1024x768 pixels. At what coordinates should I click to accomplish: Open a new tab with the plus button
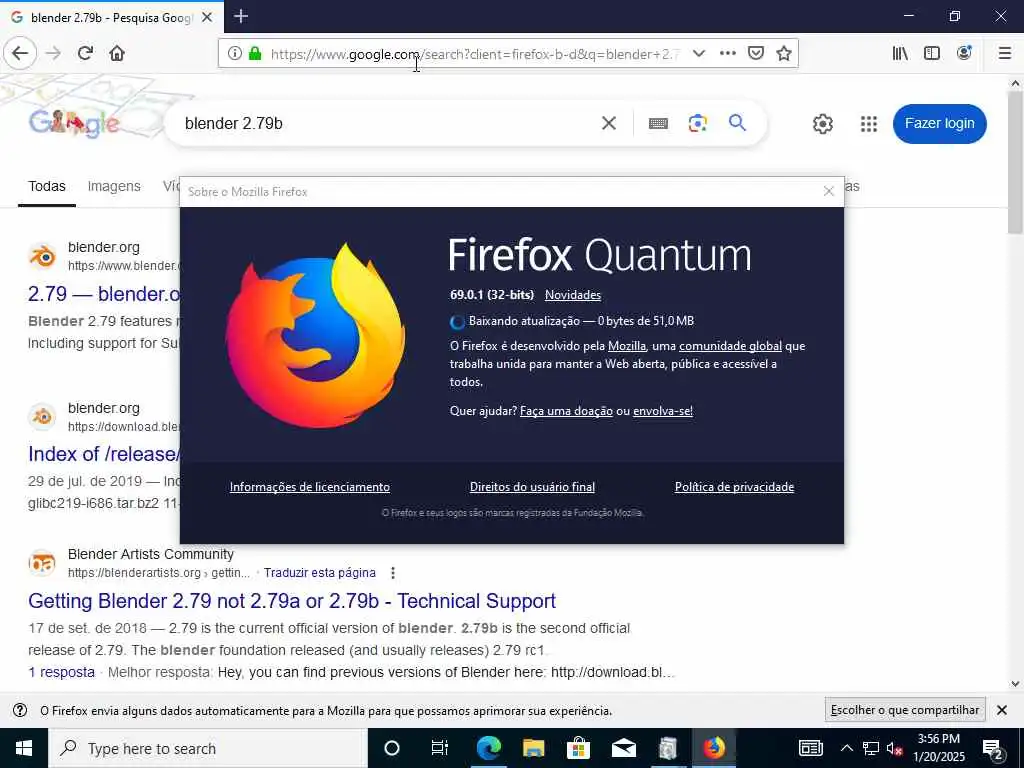241,16
